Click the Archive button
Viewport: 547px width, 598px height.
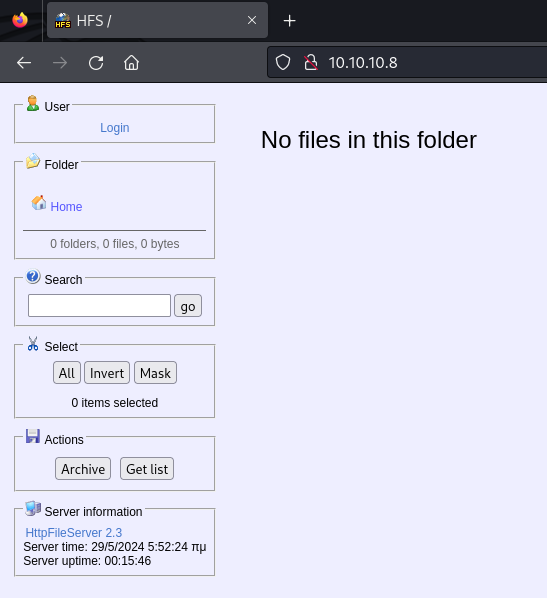pos(83,469)
